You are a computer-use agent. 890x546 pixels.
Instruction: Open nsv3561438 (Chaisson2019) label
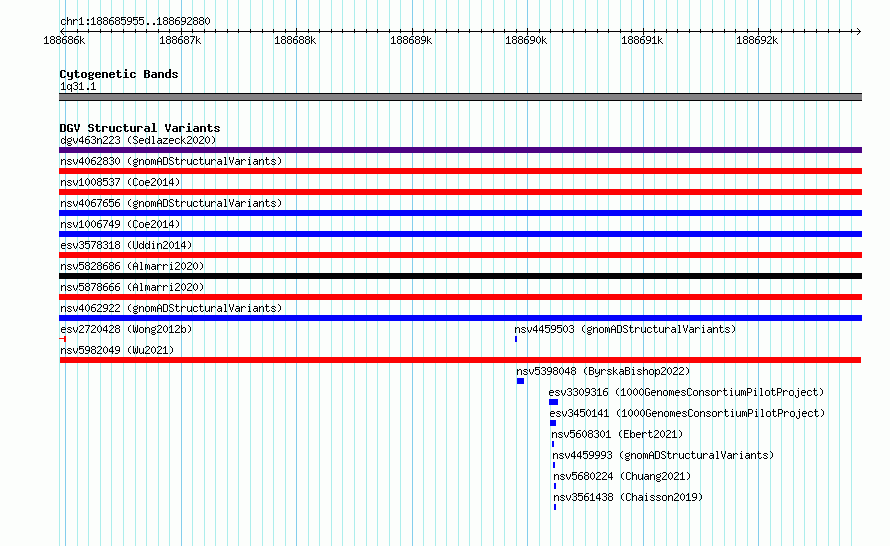click(x=628, y=497)
